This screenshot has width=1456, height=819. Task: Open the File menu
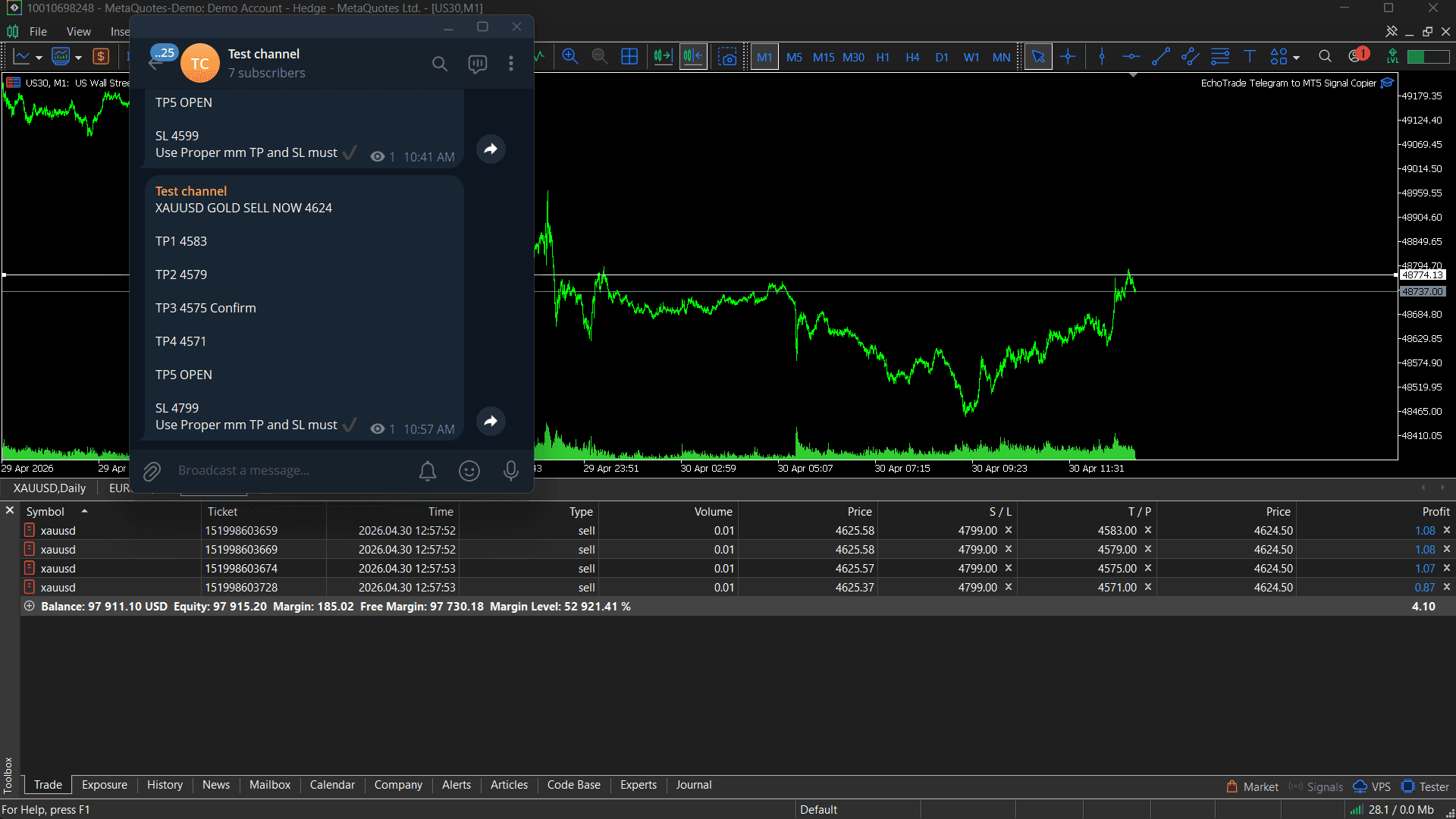(x=38, y=32)
